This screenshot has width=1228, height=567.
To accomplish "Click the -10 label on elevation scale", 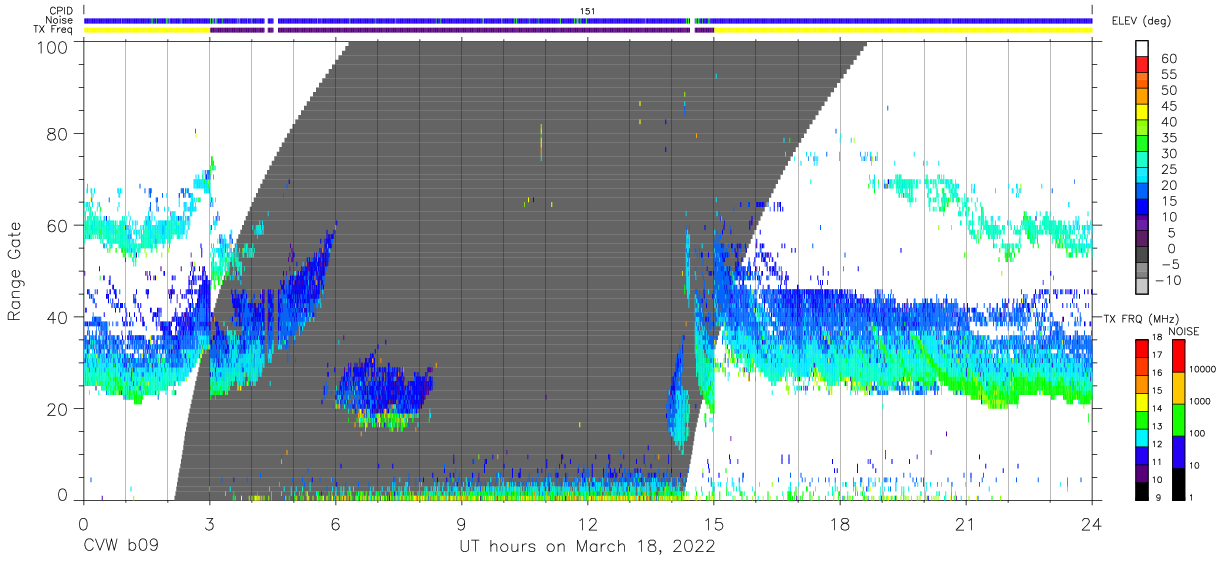I will tap(1169, 280).
